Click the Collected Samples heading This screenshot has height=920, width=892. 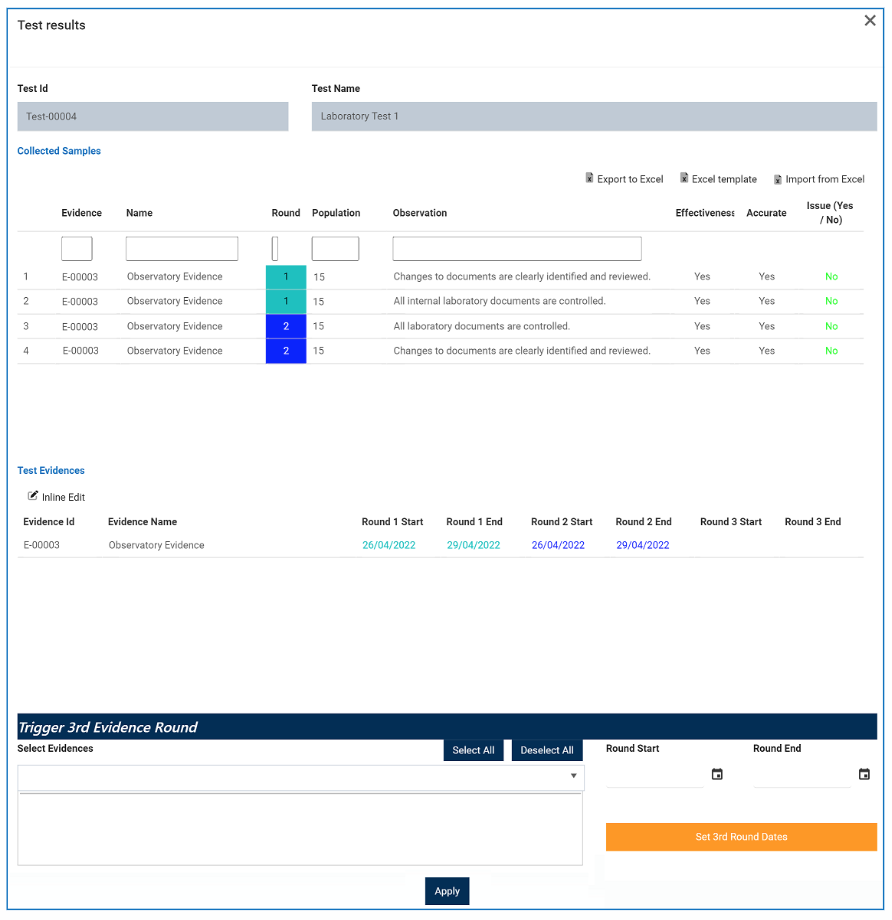[59, 151]
